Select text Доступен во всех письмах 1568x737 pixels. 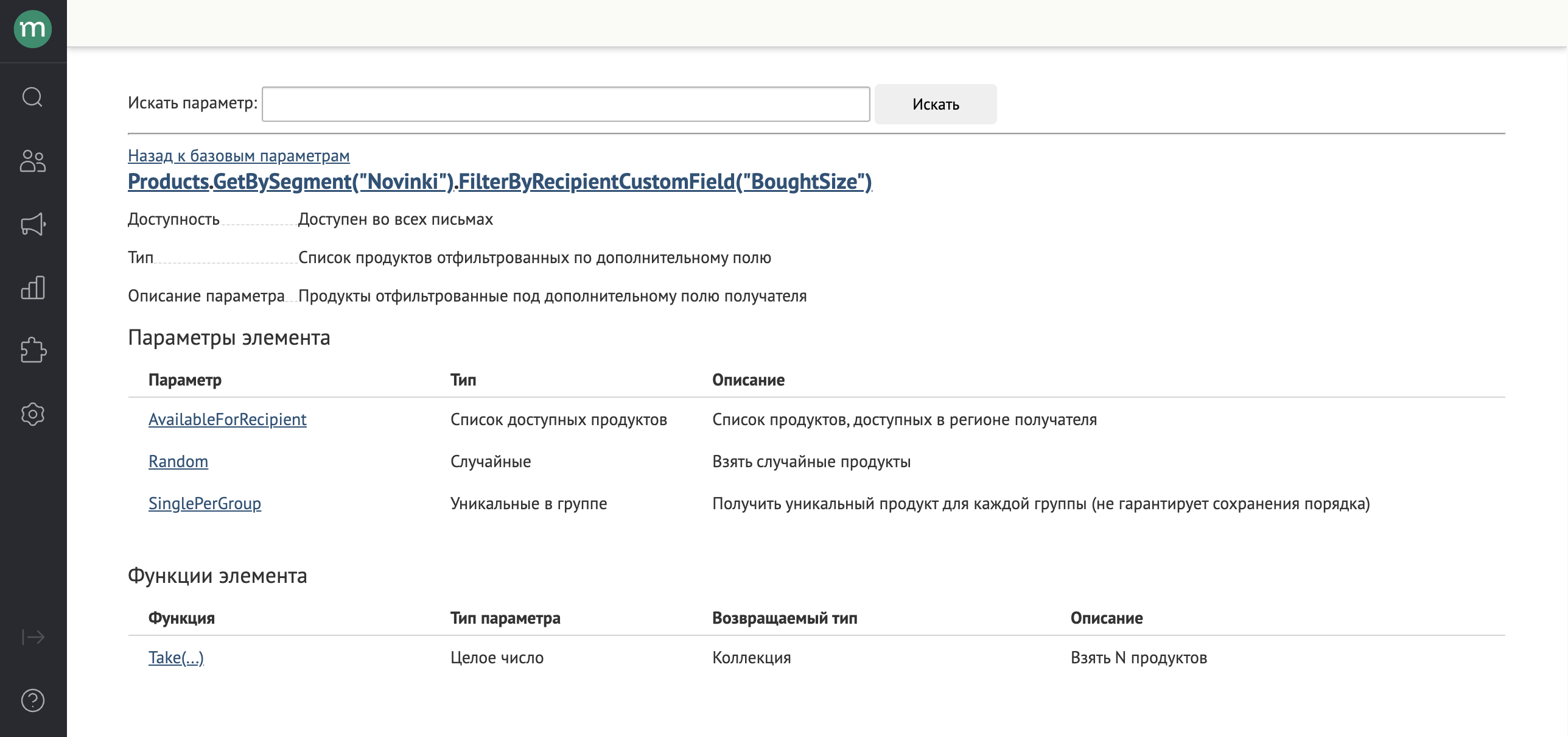point(396,219)
